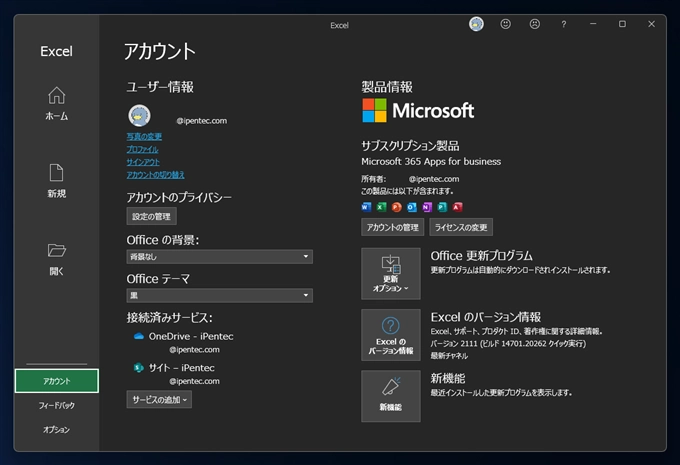
Task: Click the PowerPoint app icon in product list
Action: (x=396, y=207)
